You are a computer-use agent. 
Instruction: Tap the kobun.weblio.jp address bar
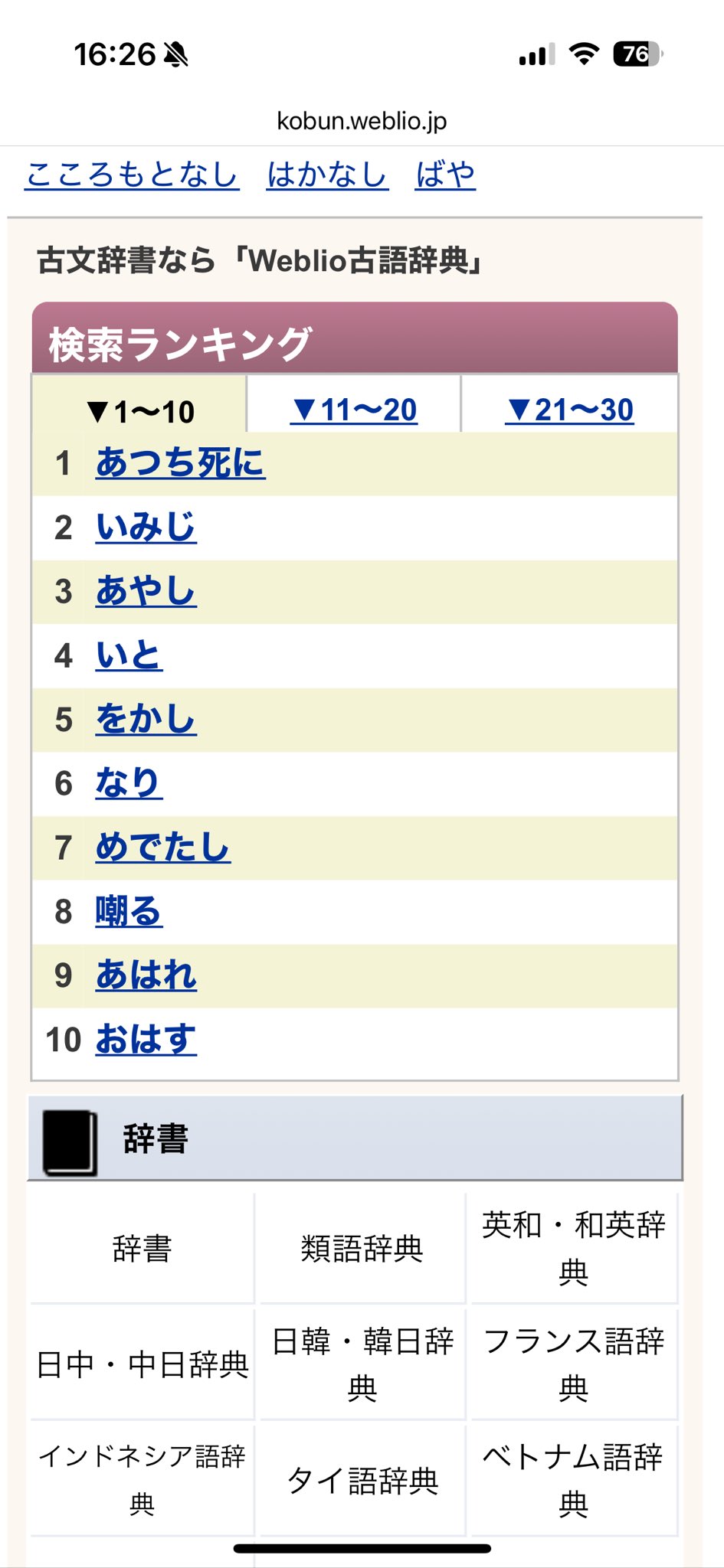[x=362, y=121]
